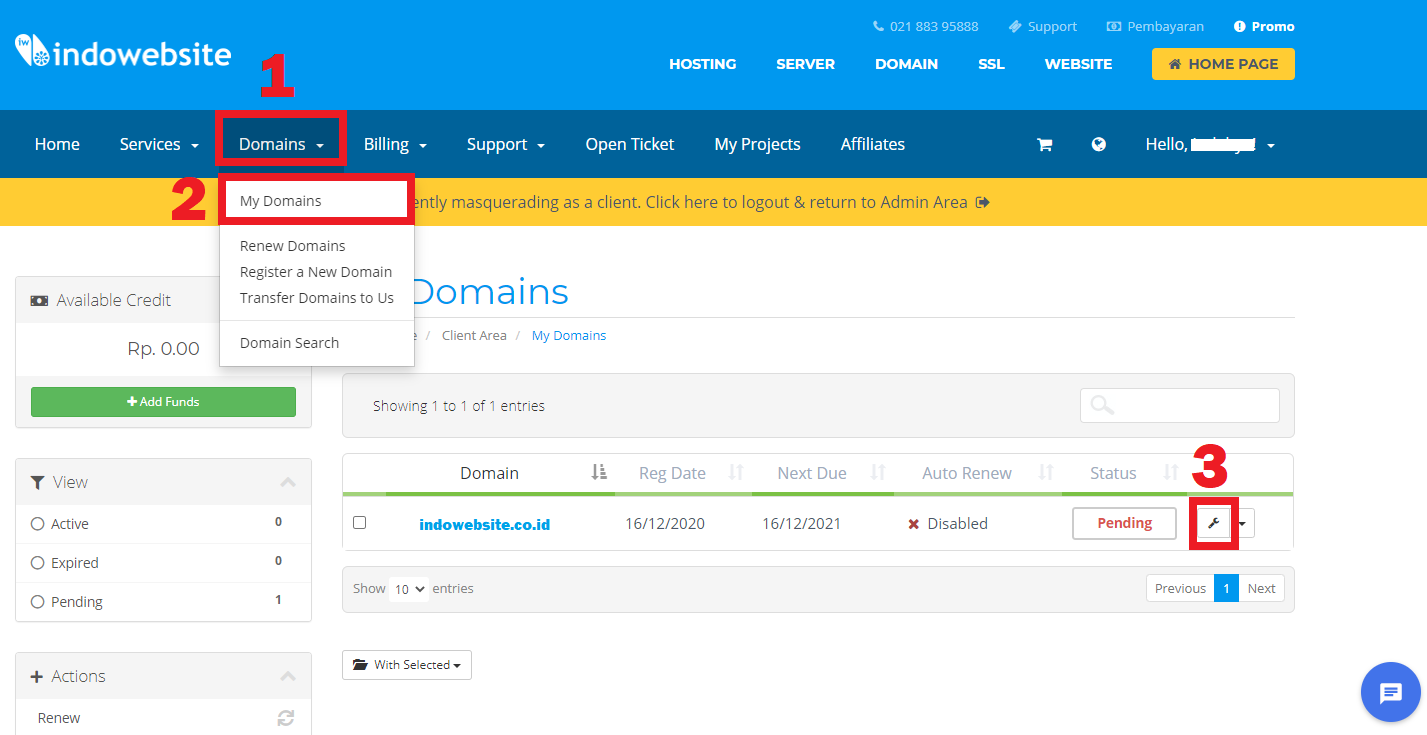Open the Show entries dropdown
This screenshot has width=1427, height=735.
pos(409,589)
